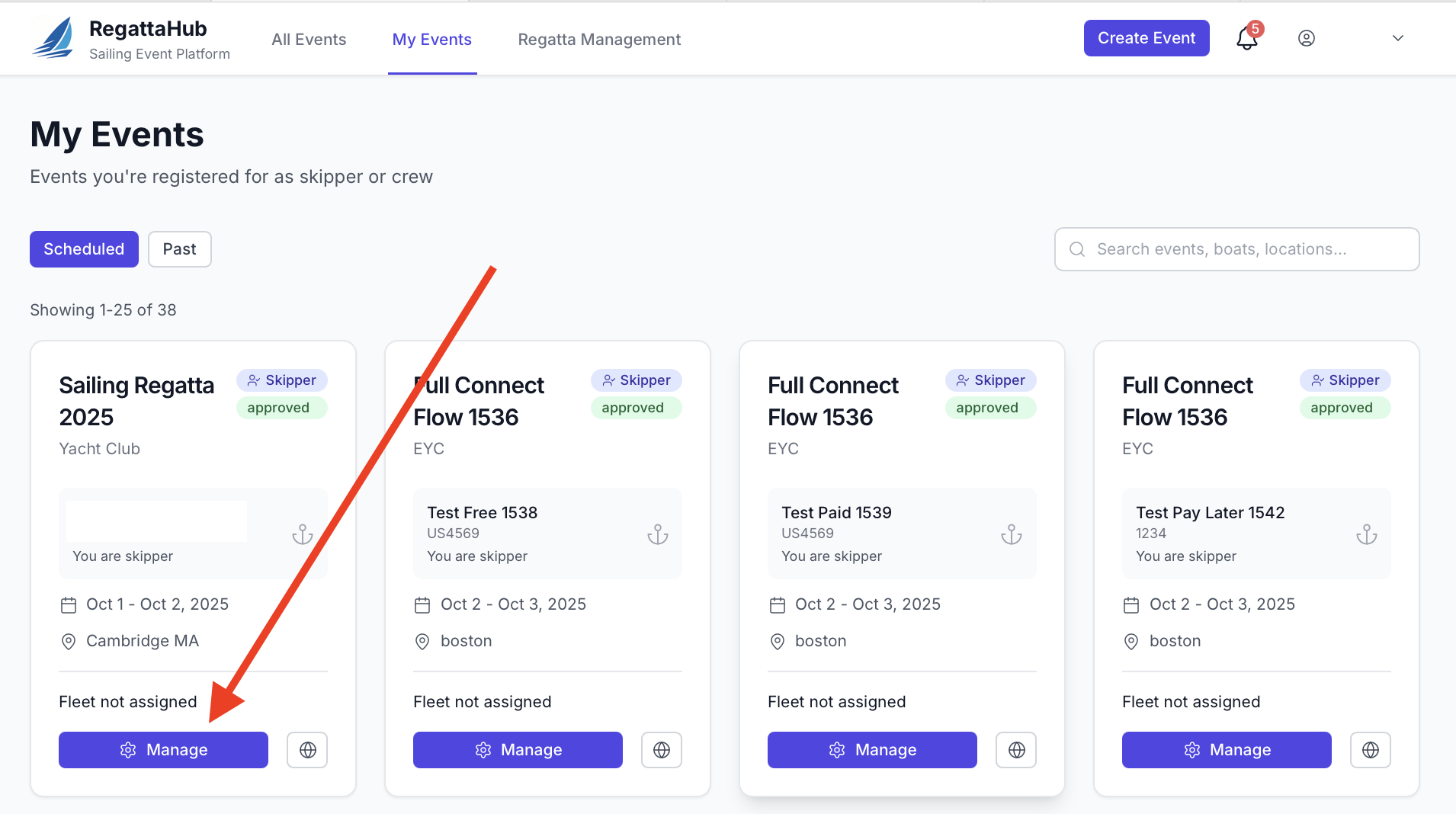Screen dimensions: 1456x814
Task: Click the anchor icon on Test Free 1538
Action: coord(657,534)
